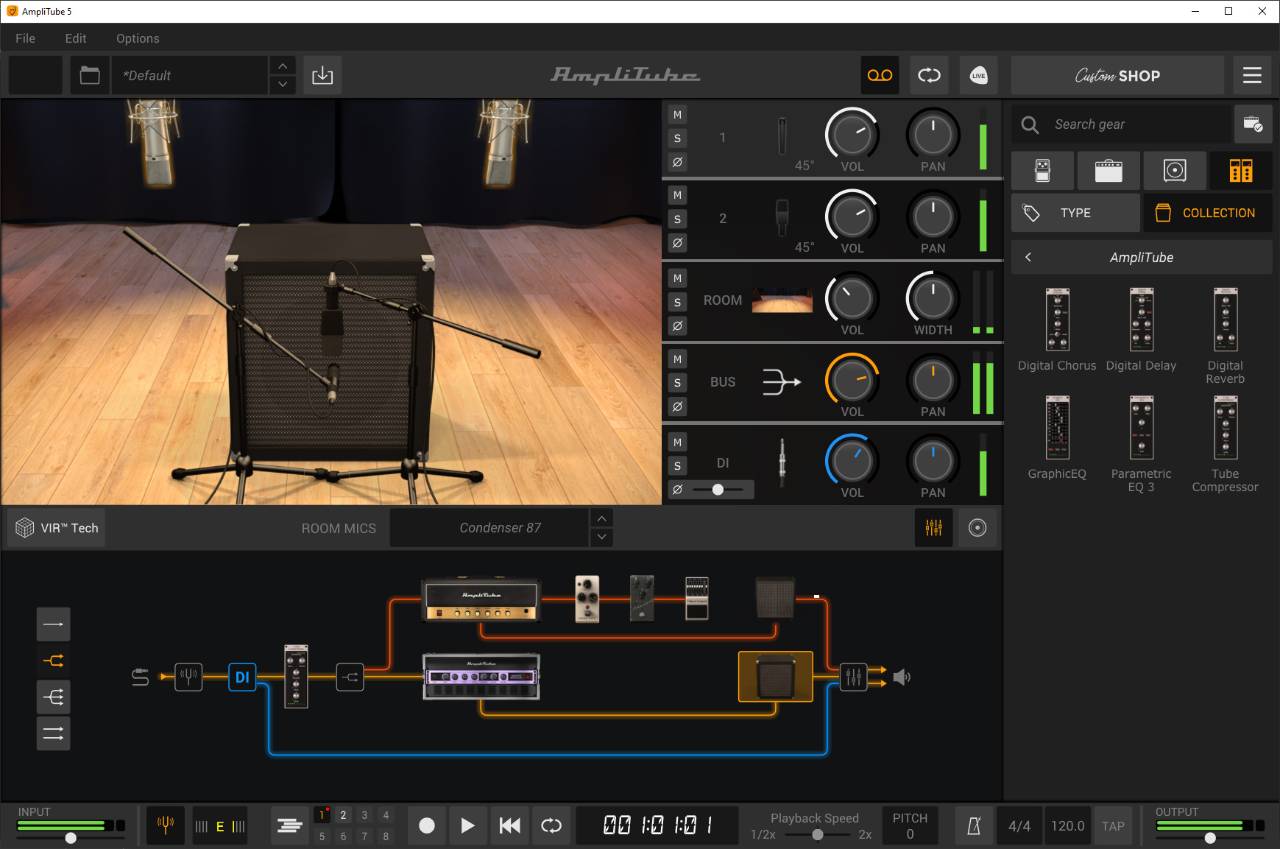Toggle the metronome icon

coord(973,826)
